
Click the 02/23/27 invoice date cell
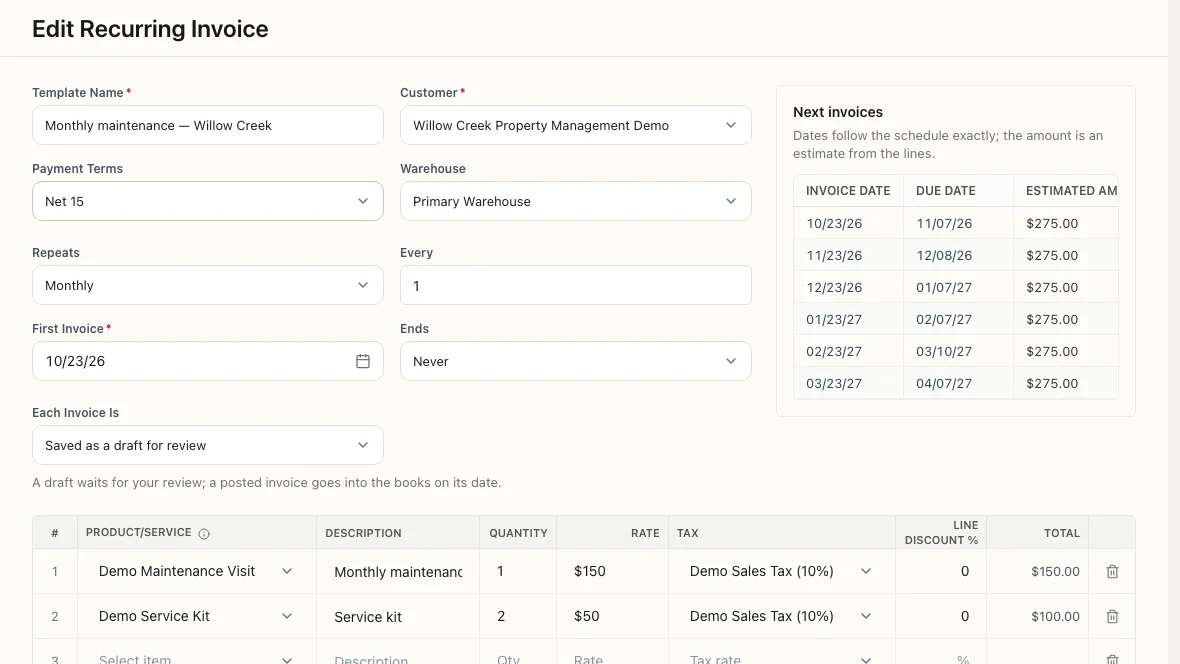point(848,352)
